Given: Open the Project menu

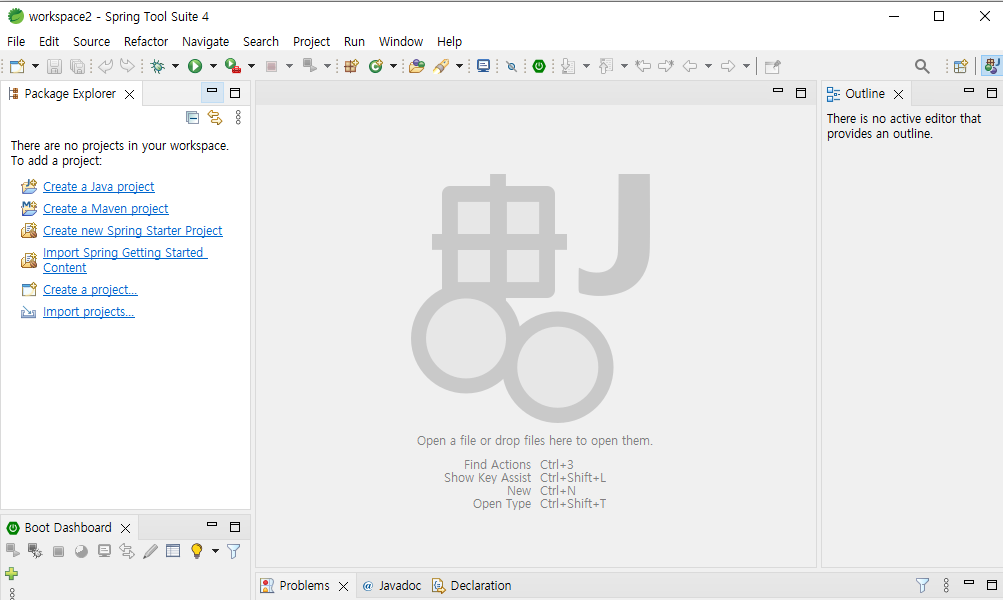Looking at the screenshot, I should (312, 42).
